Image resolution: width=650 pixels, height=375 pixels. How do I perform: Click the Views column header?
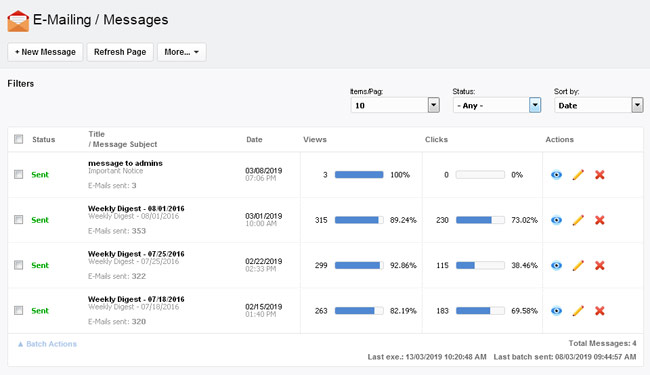click(x=315, y=140)
